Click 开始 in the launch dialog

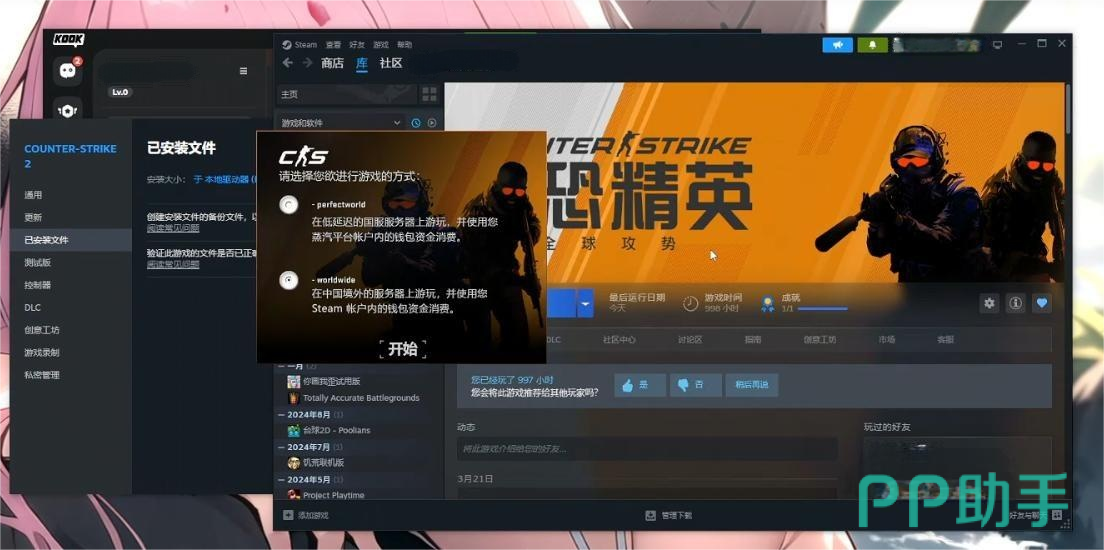point(403,349)
